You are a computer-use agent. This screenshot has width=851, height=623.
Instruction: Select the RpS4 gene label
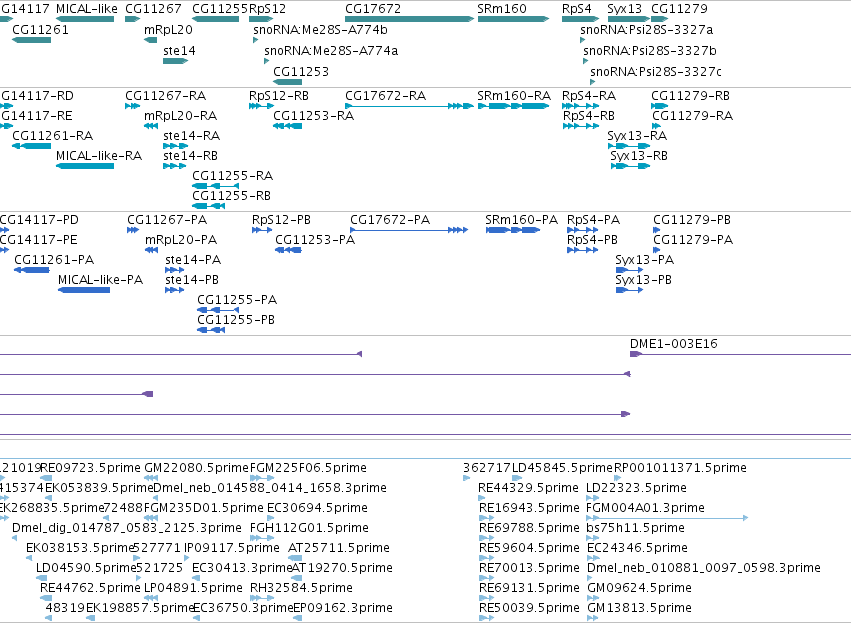point(576,9)
